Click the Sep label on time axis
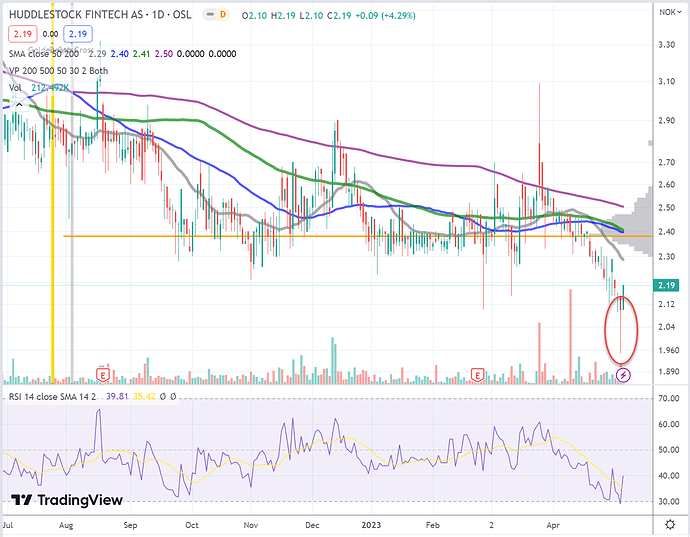690x537 pixels. [130, 525]
